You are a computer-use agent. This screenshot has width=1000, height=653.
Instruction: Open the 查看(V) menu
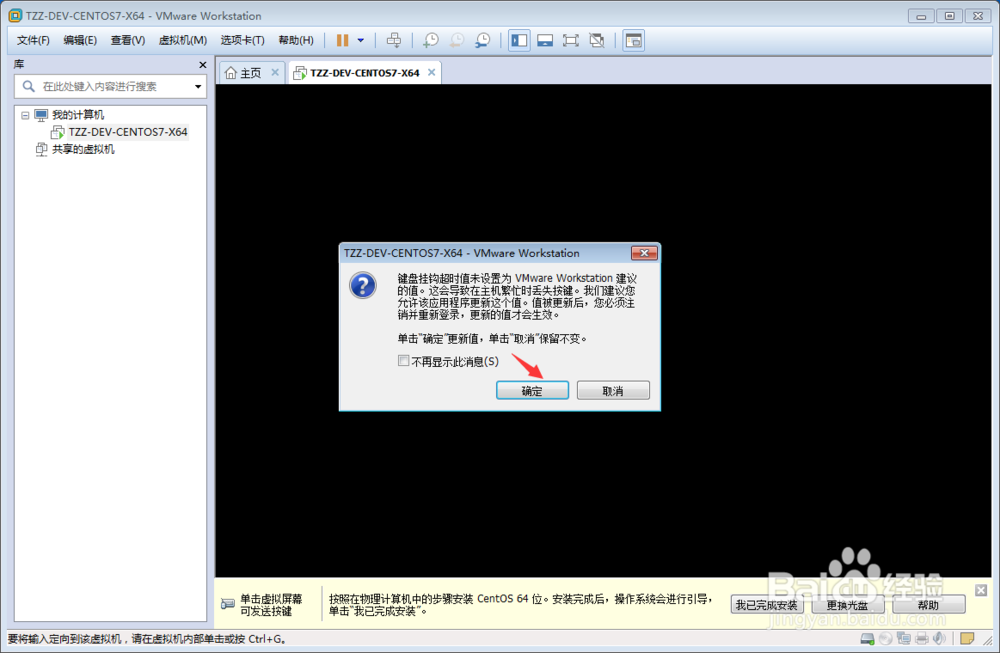click(128, 41)
